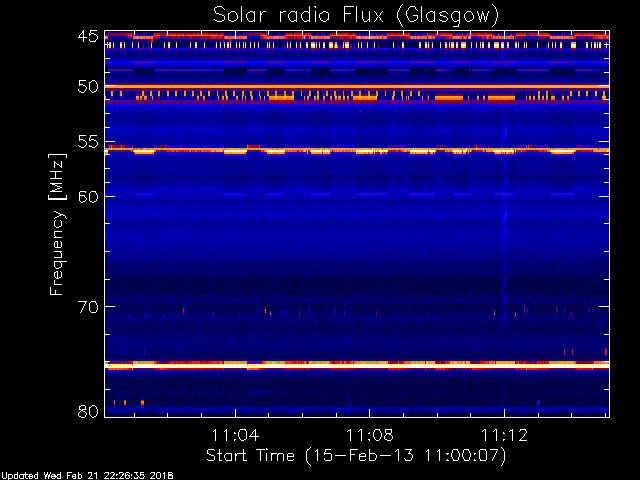Select the 11:12 time tick label
The image size is (640, 480).
click(505, 436)
